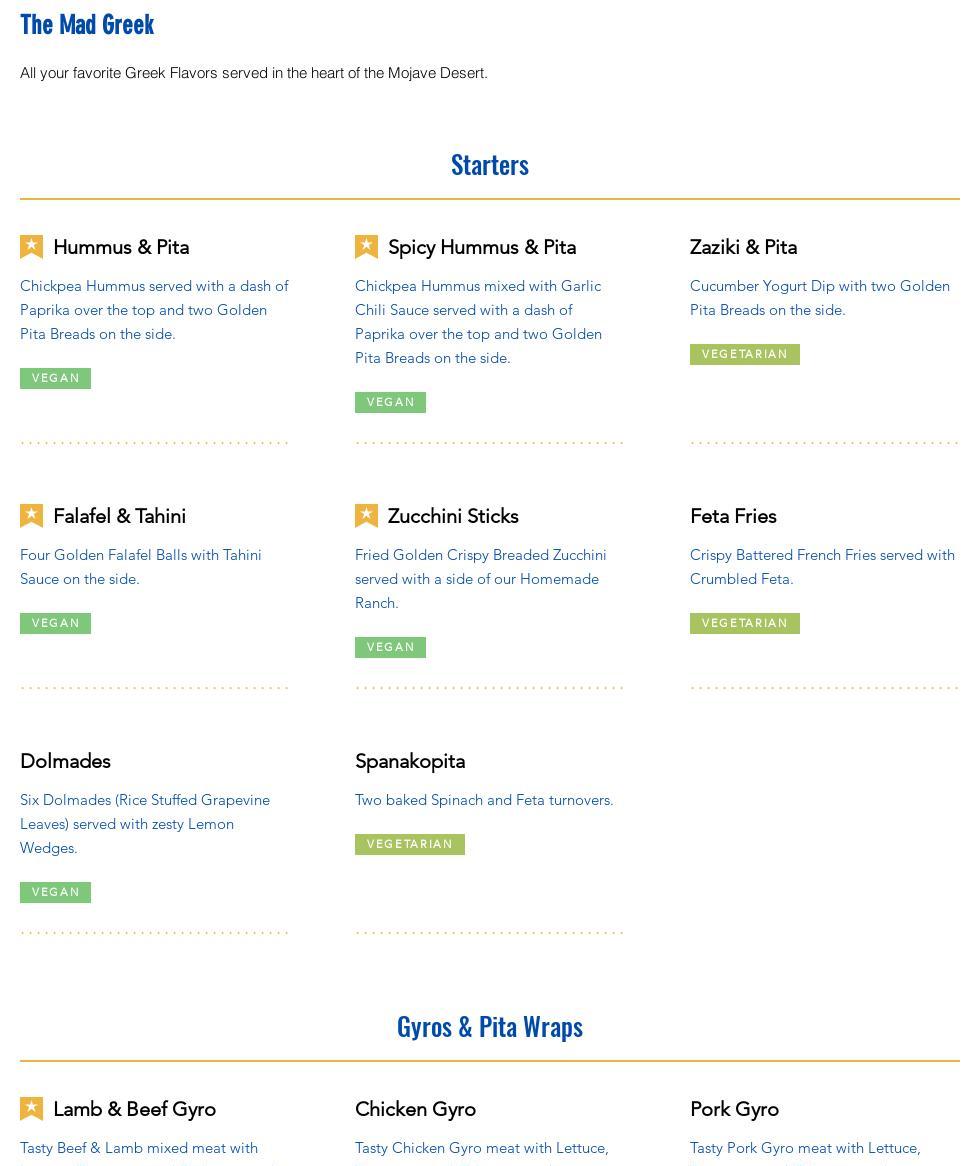Click The Mad Greek page title
Viewport: 965px width, 1166px height.
tap(87, 25)
